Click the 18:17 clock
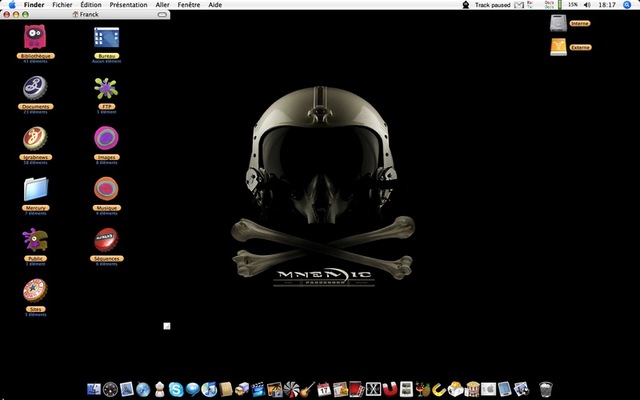This screenshot has width=640, height=400. (x=607, y=5)
